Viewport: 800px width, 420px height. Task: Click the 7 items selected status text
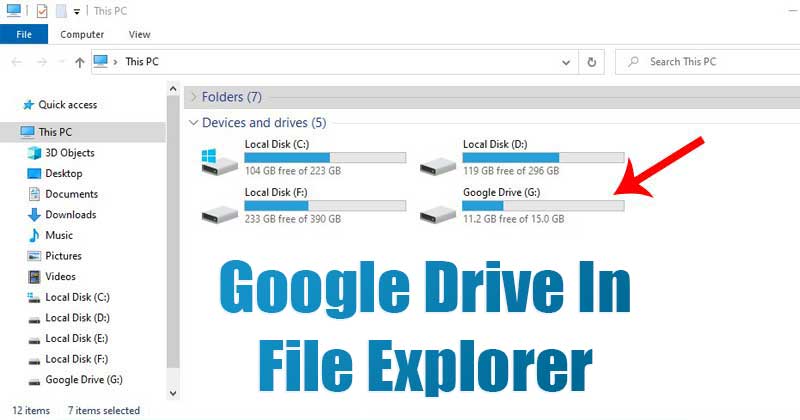[104, 410]
